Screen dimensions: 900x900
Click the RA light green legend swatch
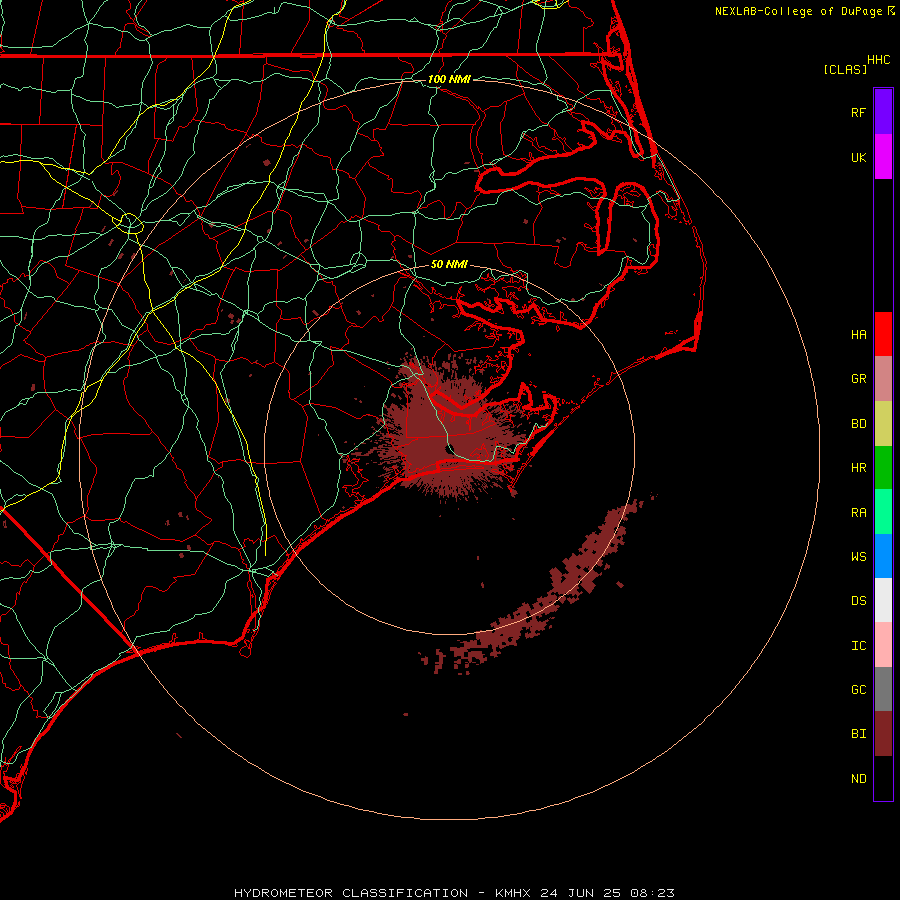(x=883, y=511)
